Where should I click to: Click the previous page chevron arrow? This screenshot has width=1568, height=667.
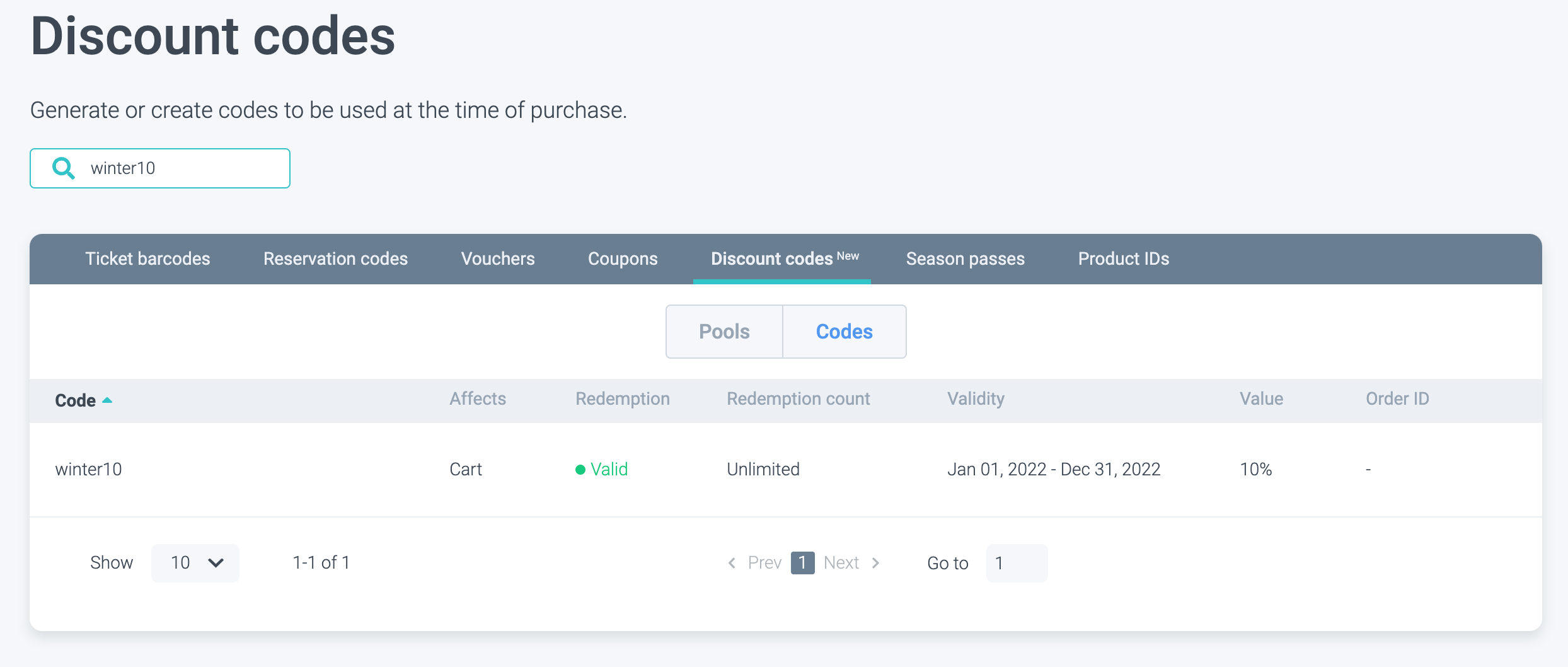(732, 563)
